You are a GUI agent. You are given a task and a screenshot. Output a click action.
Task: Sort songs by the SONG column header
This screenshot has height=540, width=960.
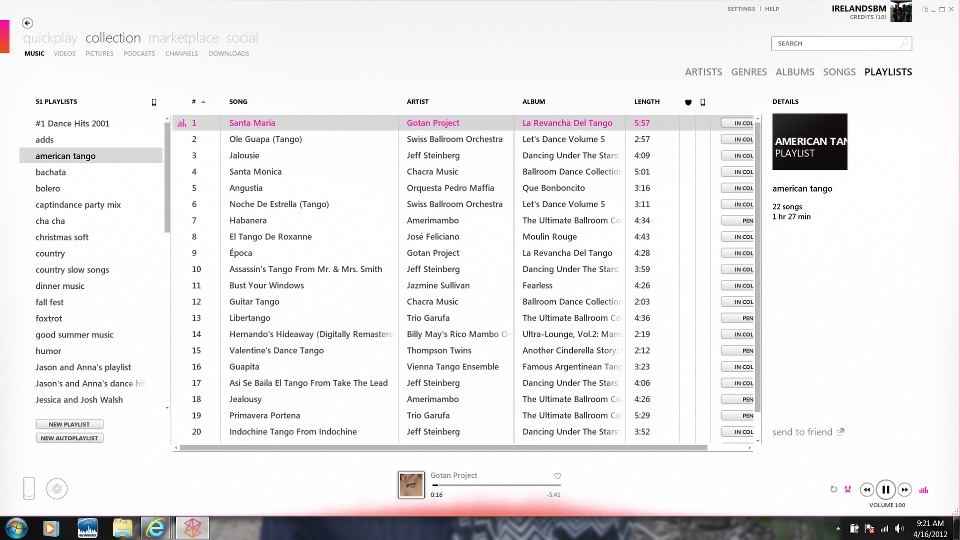pyautogui.click(x=238, y=102)
